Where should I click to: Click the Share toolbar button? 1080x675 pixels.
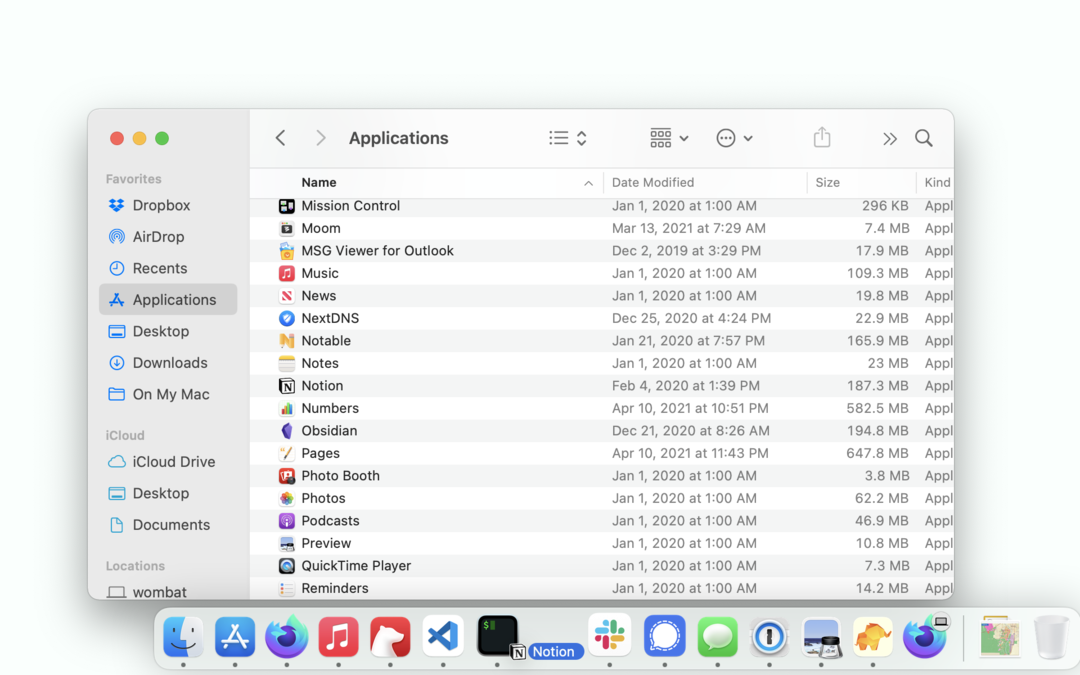coord(822,138)
